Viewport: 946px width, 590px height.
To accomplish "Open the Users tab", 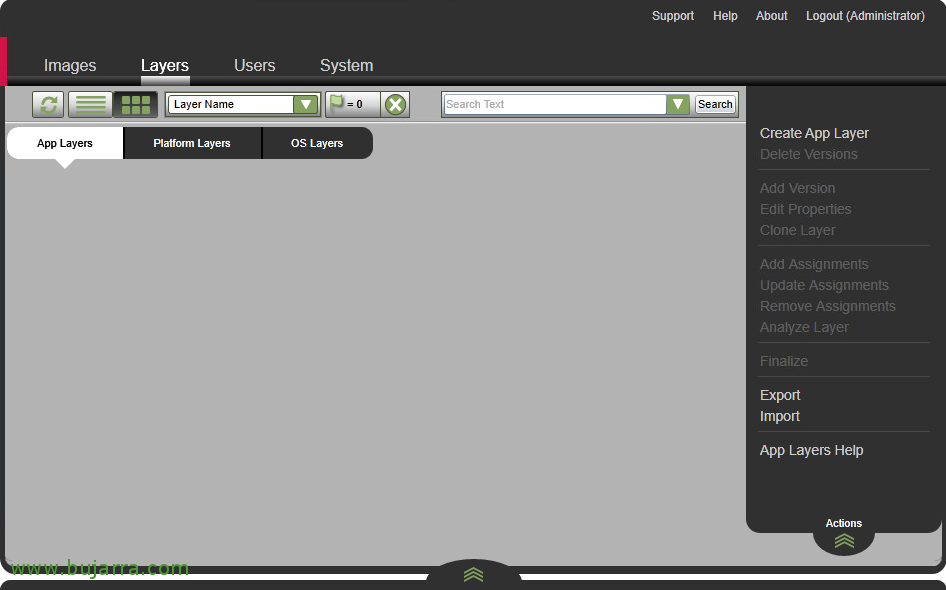I will 255,65.
